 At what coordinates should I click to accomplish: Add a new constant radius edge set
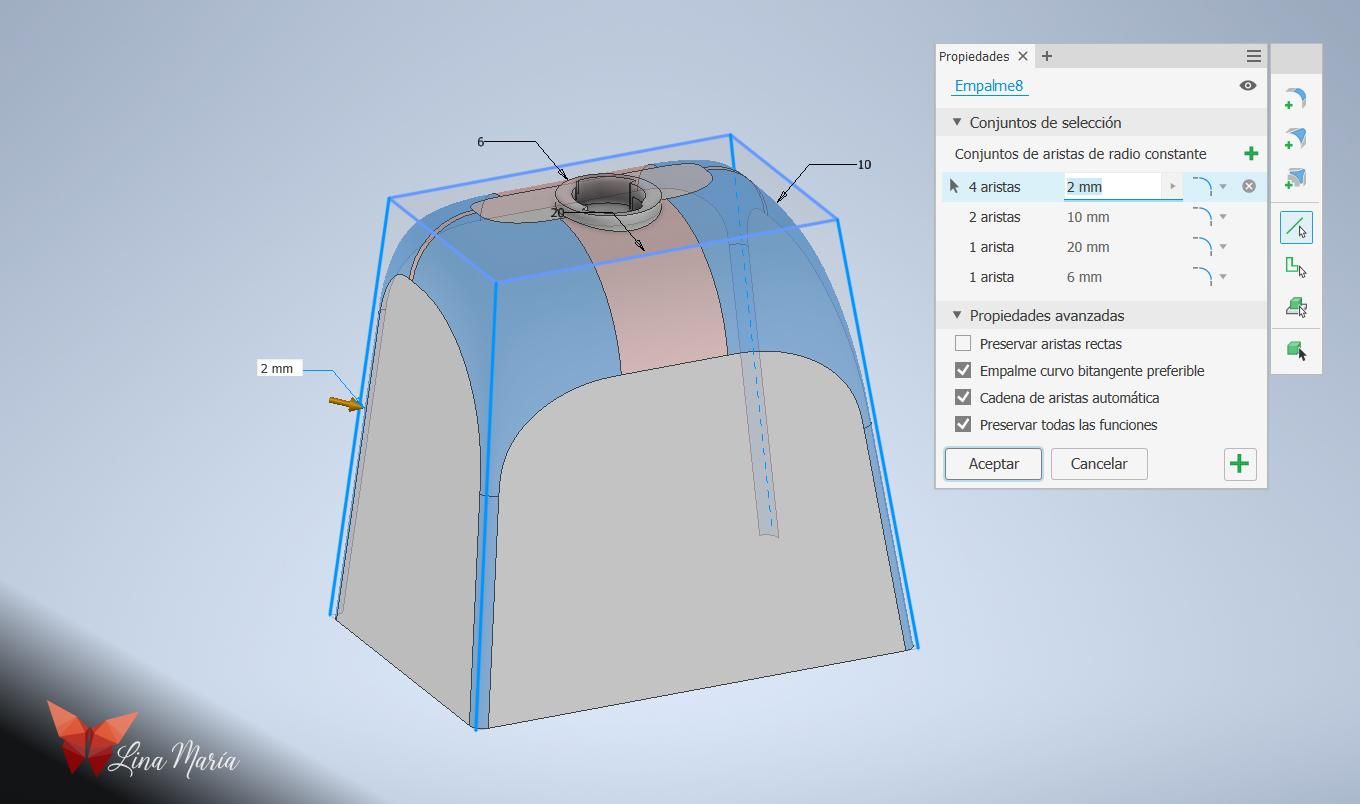tap(1250, 154)
